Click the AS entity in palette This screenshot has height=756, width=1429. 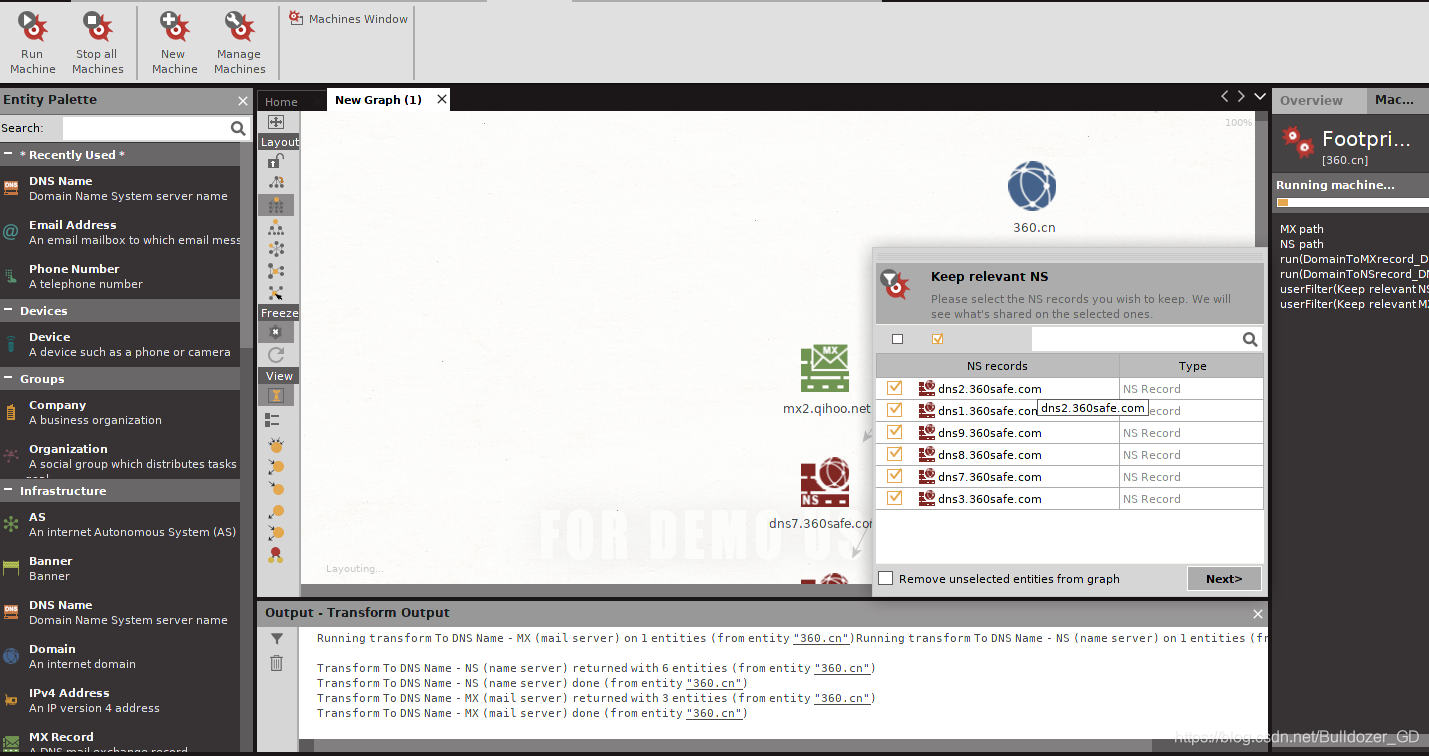120,524
